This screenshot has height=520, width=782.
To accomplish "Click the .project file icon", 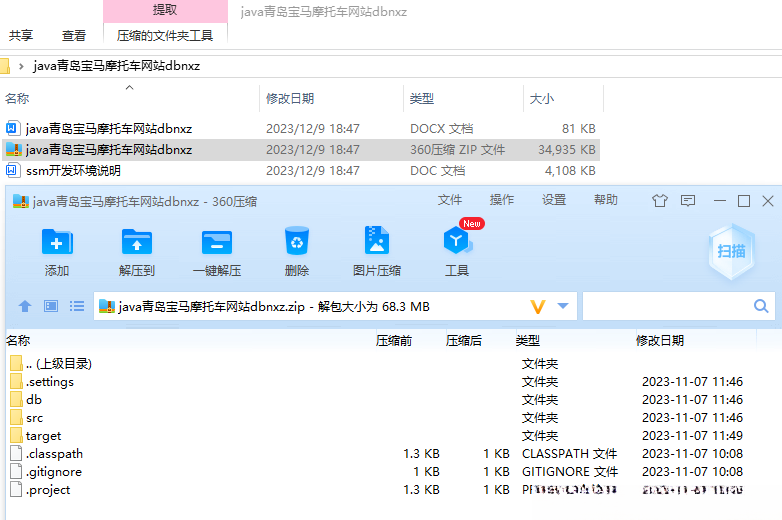I will pos(16,490).
